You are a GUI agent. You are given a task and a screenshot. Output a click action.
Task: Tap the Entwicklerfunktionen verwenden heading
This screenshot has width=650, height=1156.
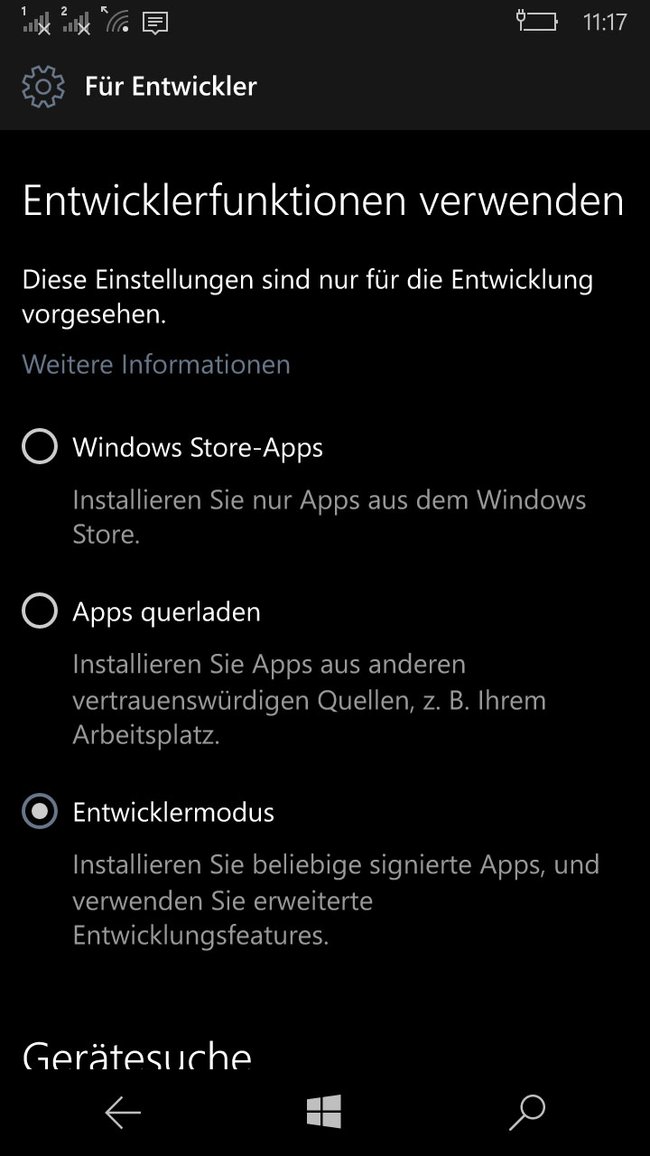[324, 201]
